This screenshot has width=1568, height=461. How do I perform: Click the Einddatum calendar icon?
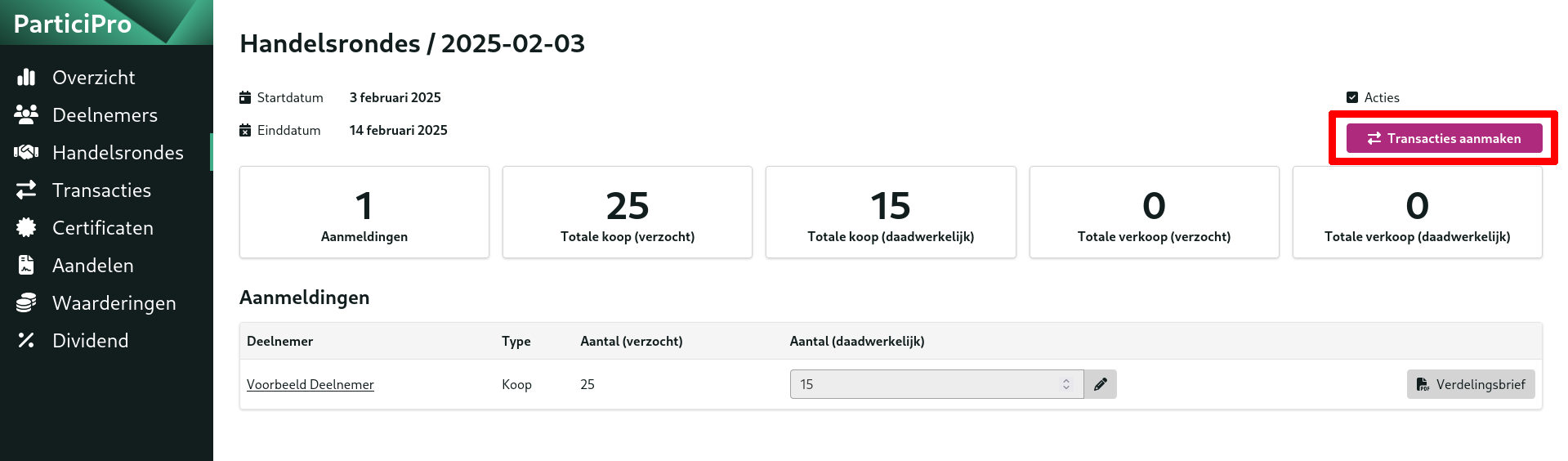pyautogui.click(x=245, y=130)
